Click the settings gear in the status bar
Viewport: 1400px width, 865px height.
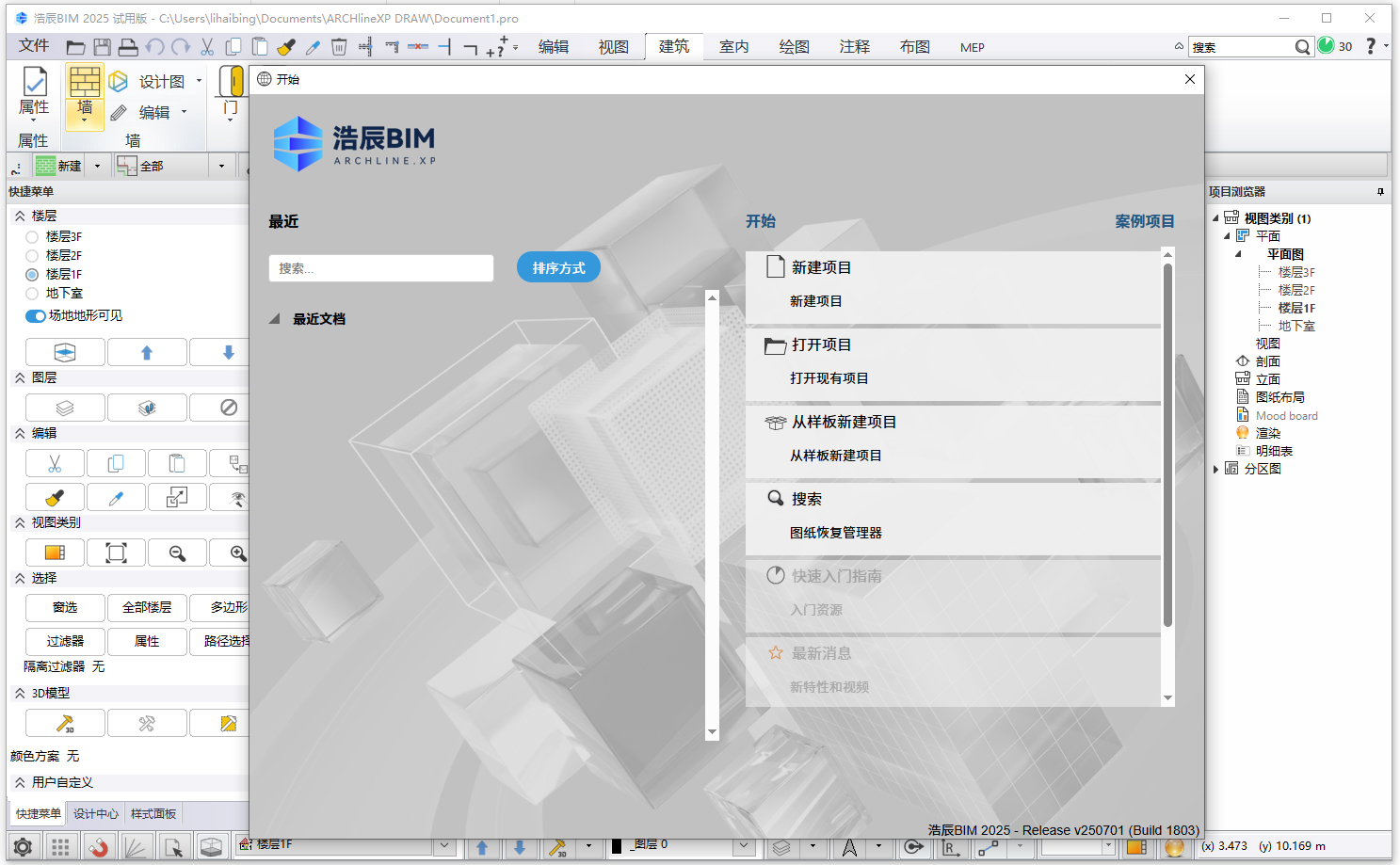click(21, 846)
